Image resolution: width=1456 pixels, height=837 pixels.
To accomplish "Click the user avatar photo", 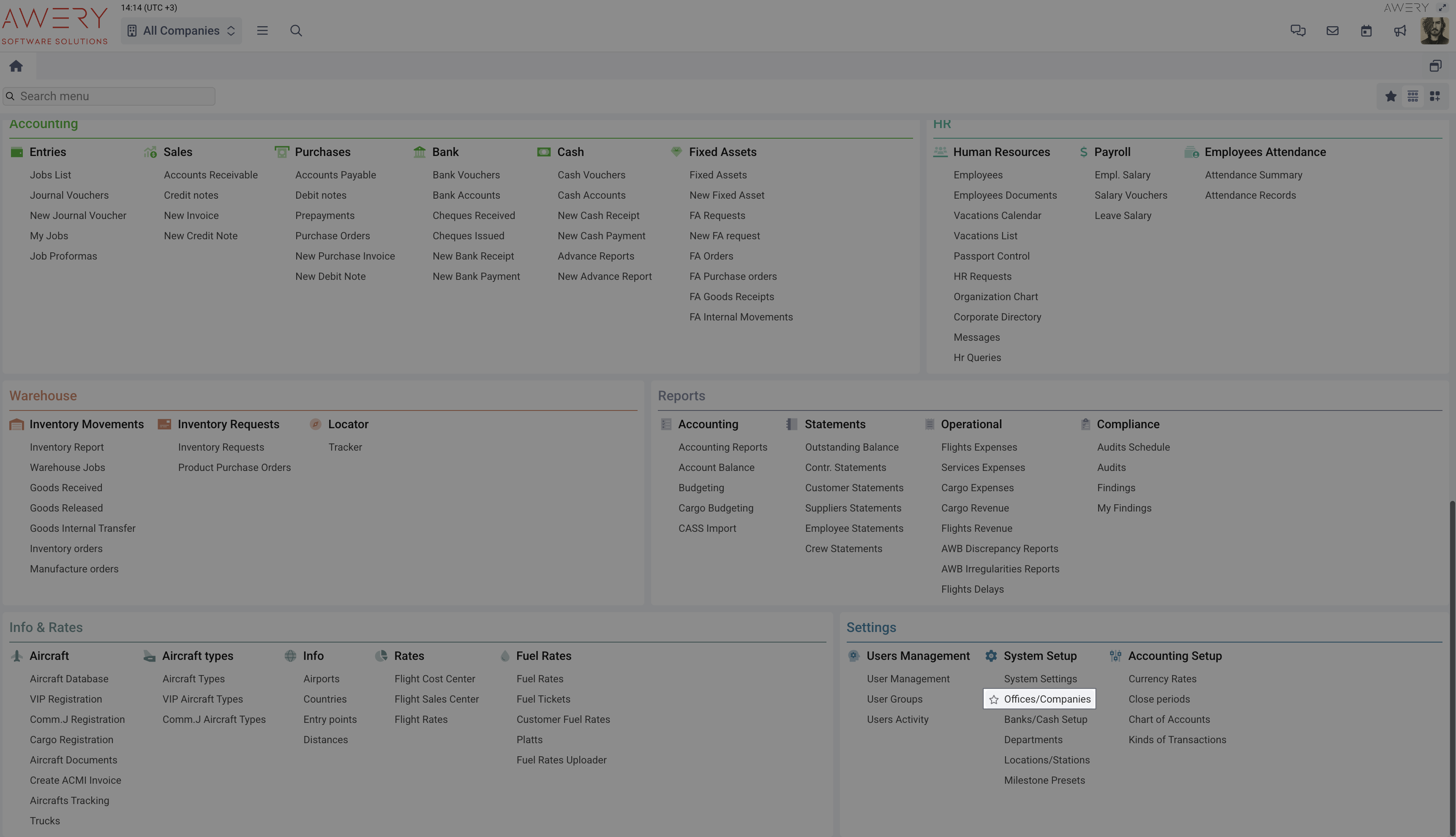I will [x=1434, y=30].
